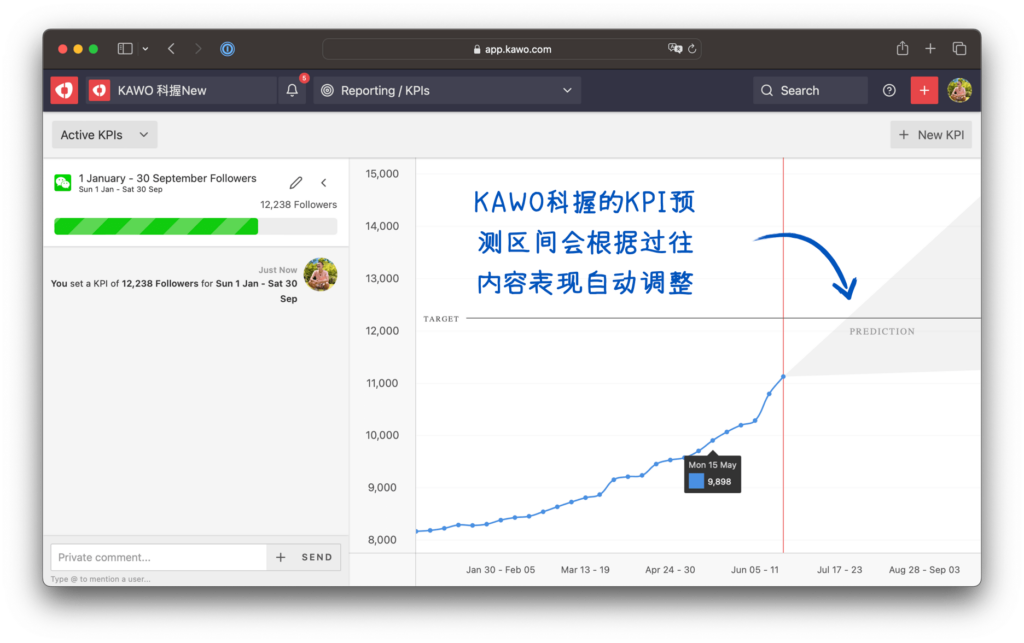Screen dimensions: 1024x643
Task: Click the green followers progress bar
Action: [x=156, y=227]
